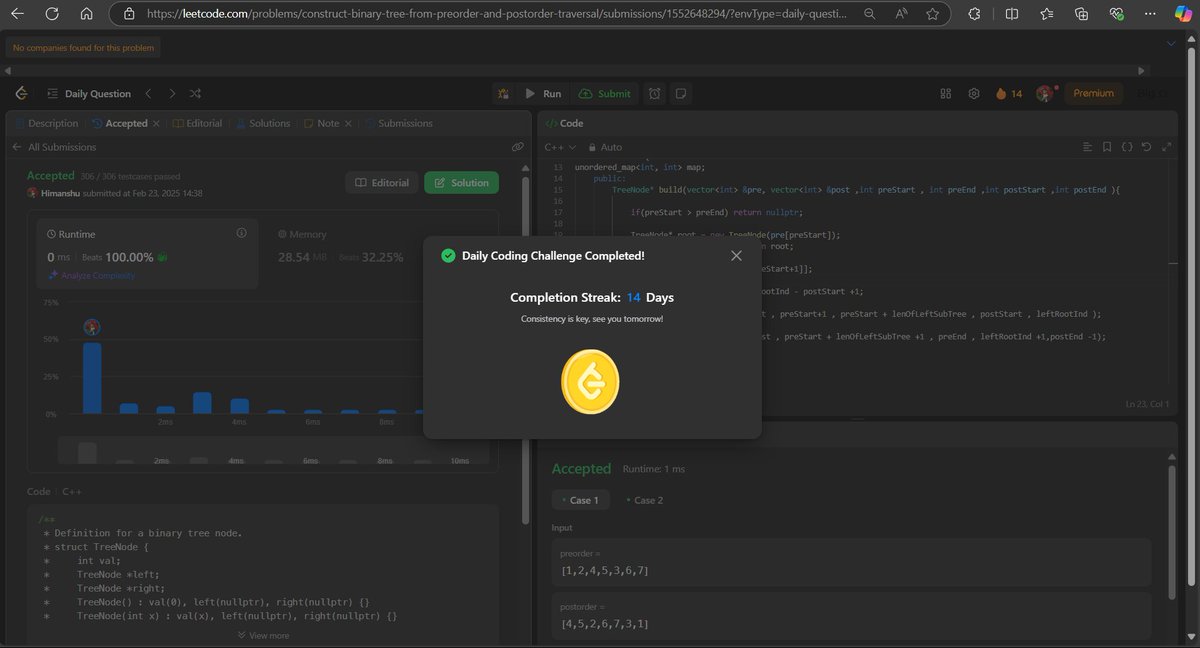Open the Submissions tab
The image size is (1200, 648).
(398, 123)
